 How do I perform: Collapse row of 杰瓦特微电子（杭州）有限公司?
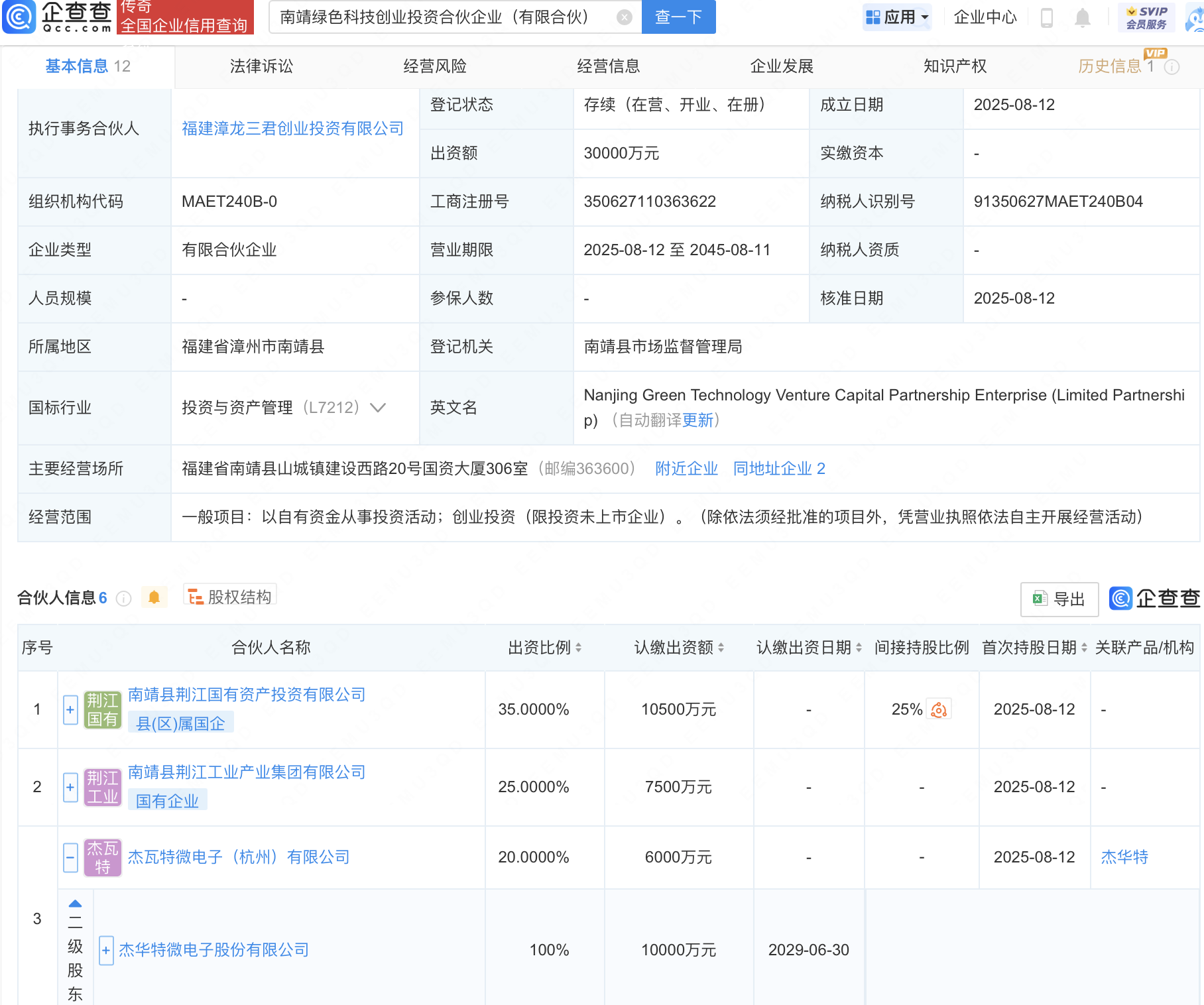70,857
